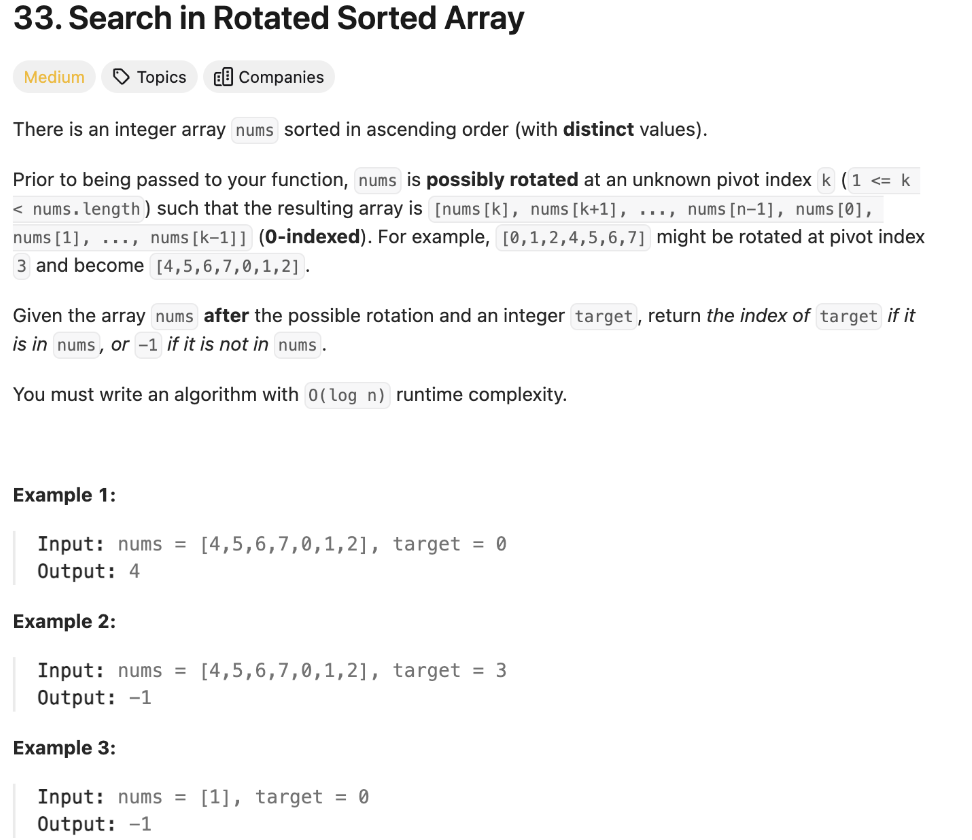
Task: Click the target code token in the problem statement
Action: pyautogui.click(x=603, y=316)
